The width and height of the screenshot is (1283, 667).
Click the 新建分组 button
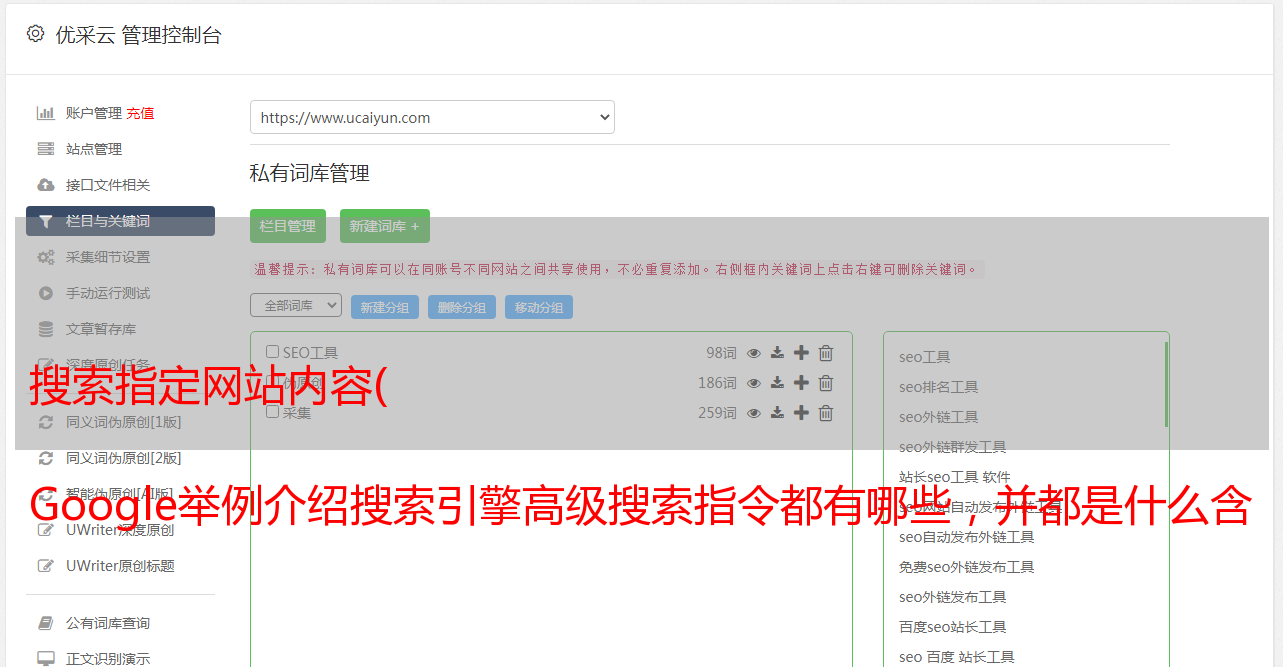(385, 307)
